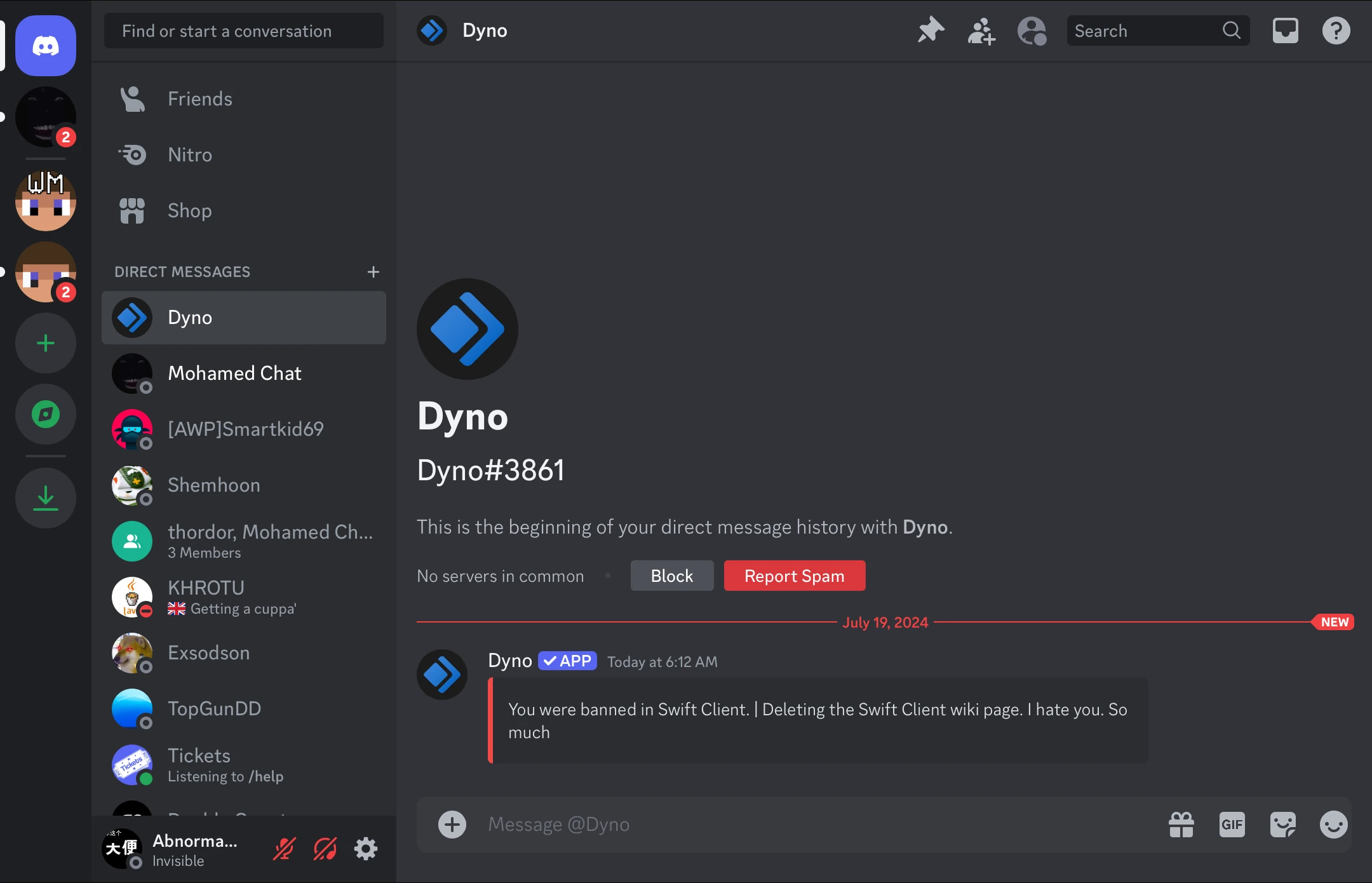Viewport: 1372px width, 883px height.
Task: Toggle microphone mute in user panel
Action: [284, 849]
